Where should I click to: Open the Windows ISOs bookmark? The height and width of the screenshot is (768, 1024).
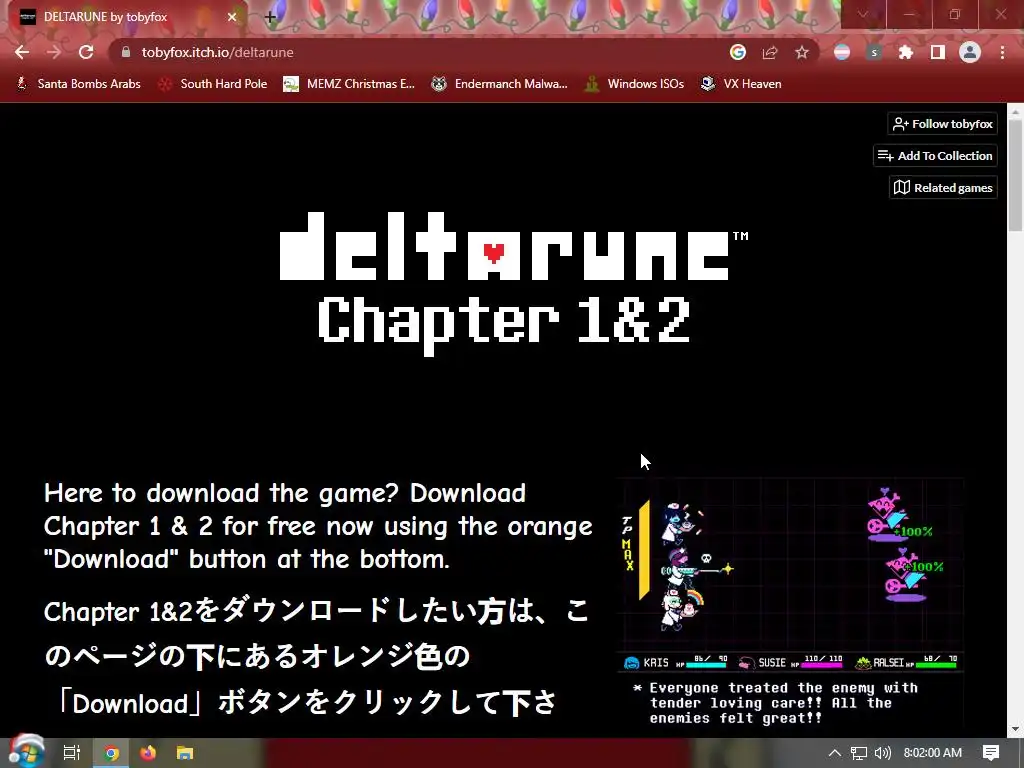(634, 84)
